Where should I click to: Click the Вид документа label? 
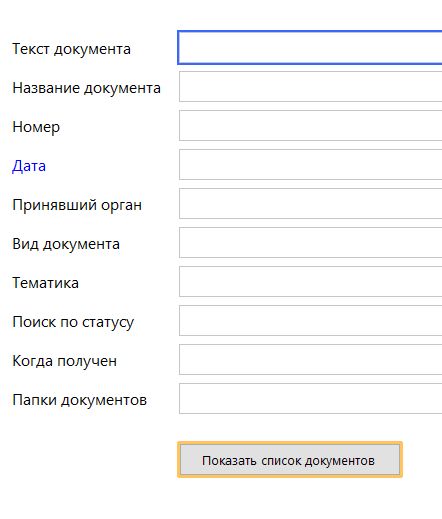[x=66, y=244]
